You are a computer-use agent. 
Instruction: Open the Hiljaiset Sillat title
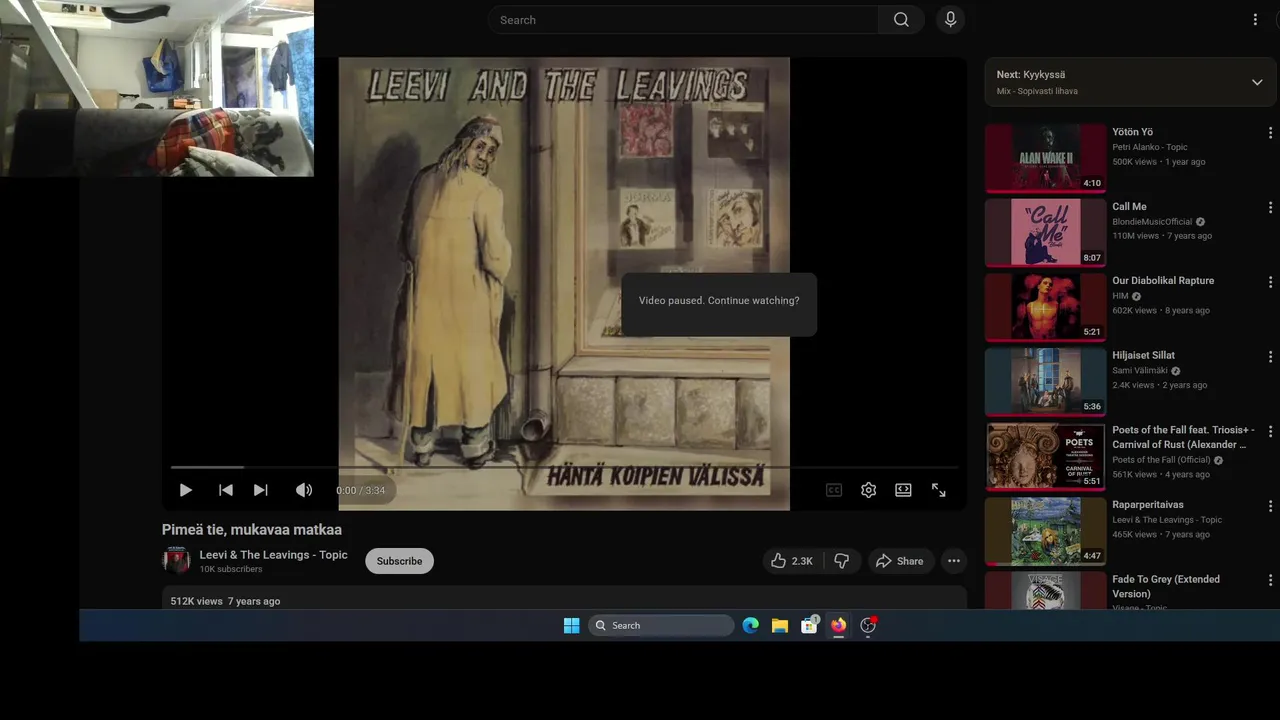1143,356
